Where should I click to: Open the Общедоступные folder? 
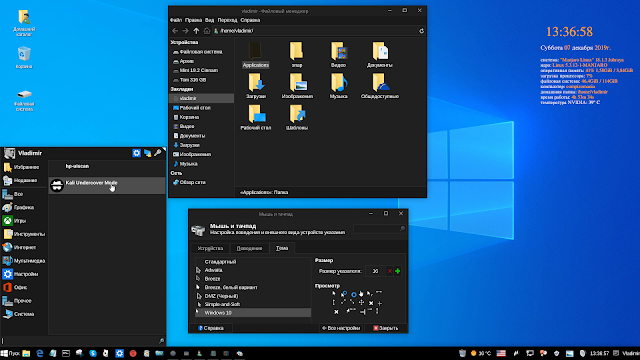[380, 86]
